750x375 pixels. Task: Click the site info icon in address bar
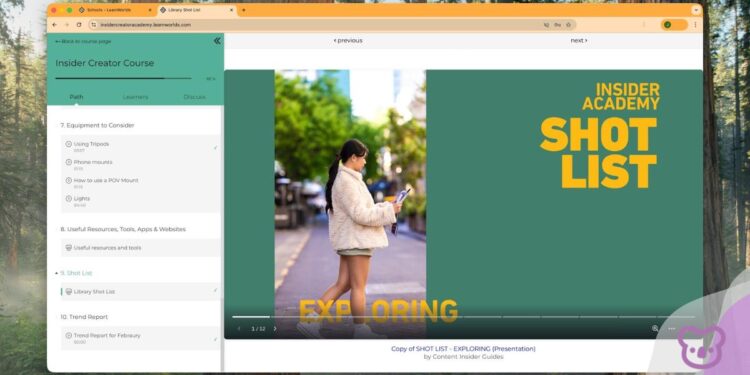pyautogui.click(x=94, y=25)
